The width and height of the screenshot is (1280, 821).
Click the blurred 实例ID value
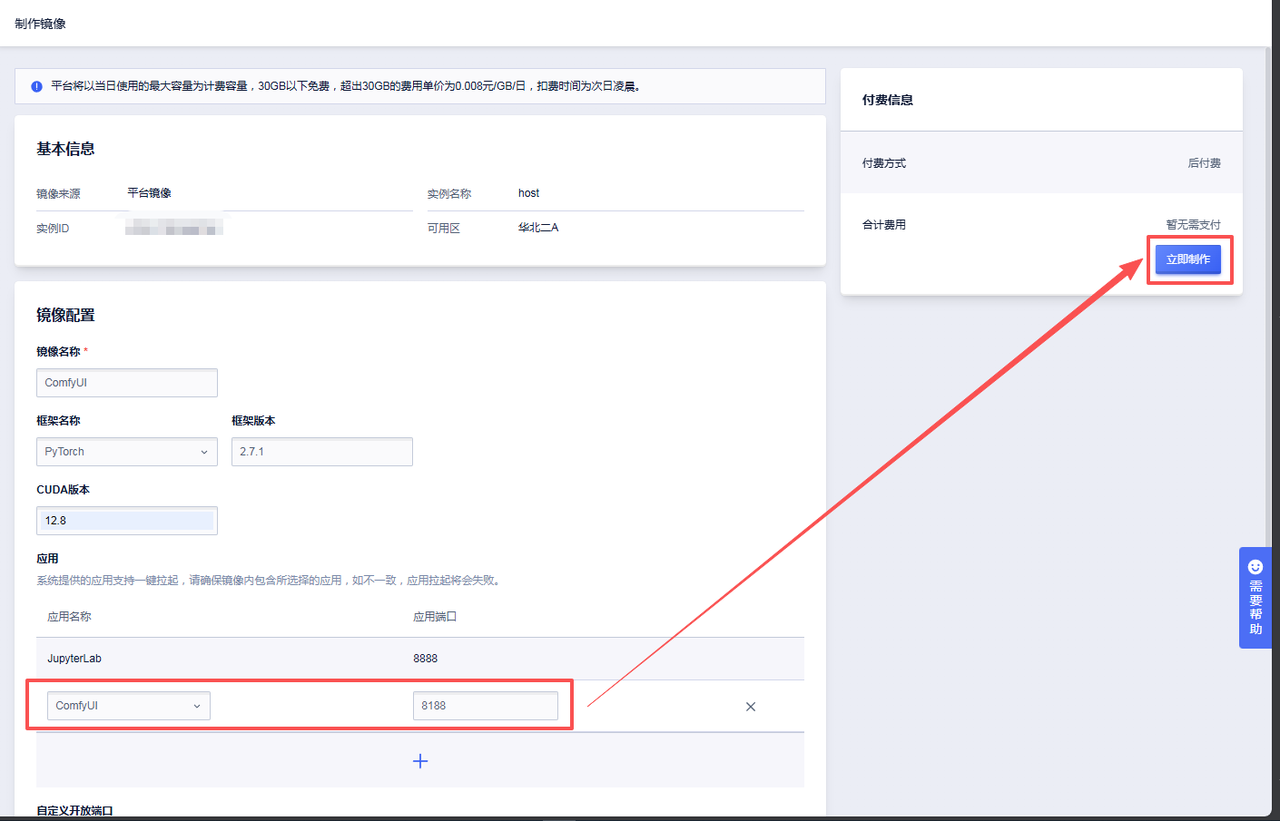tap(174, 229)
